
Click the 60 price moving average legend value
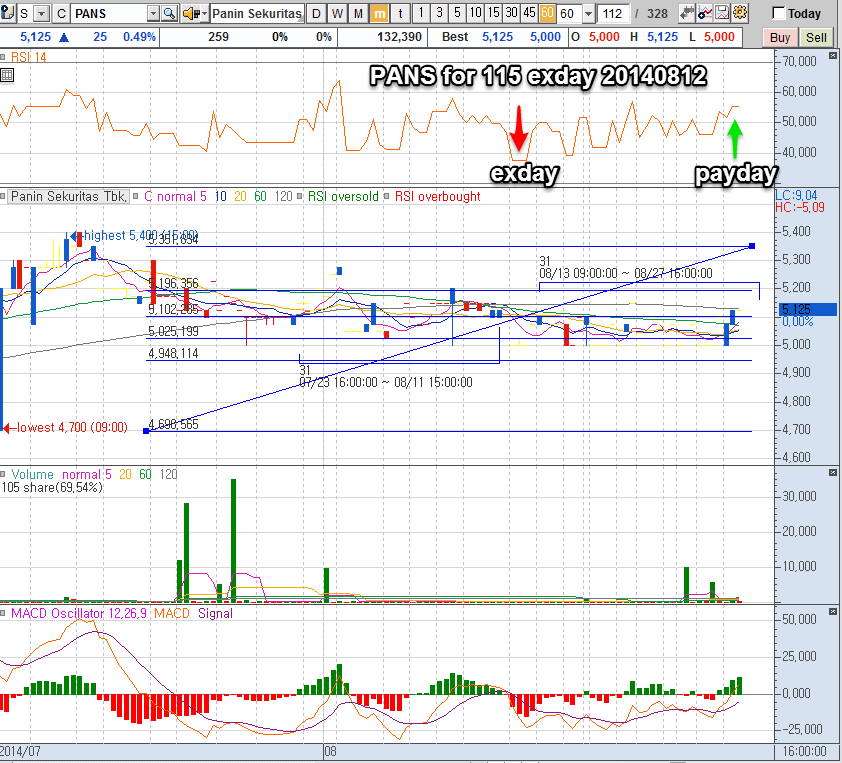260,197
